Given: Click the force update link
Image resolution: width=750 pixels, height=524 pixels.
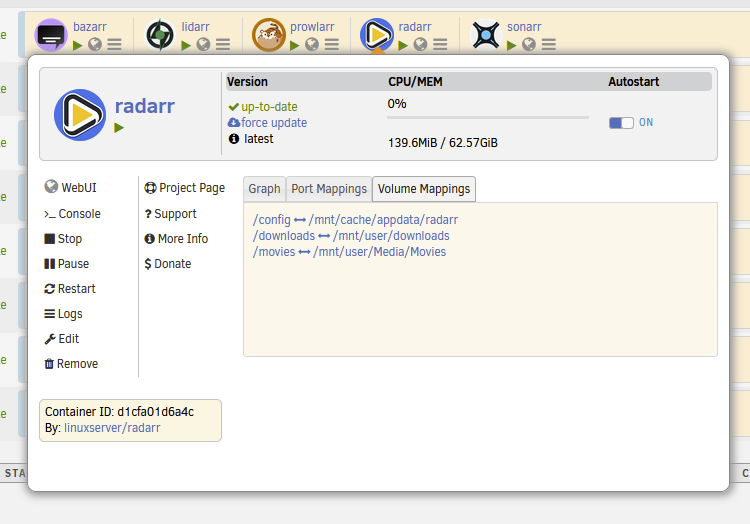Looking at the screenshot, I should [274, 123].
